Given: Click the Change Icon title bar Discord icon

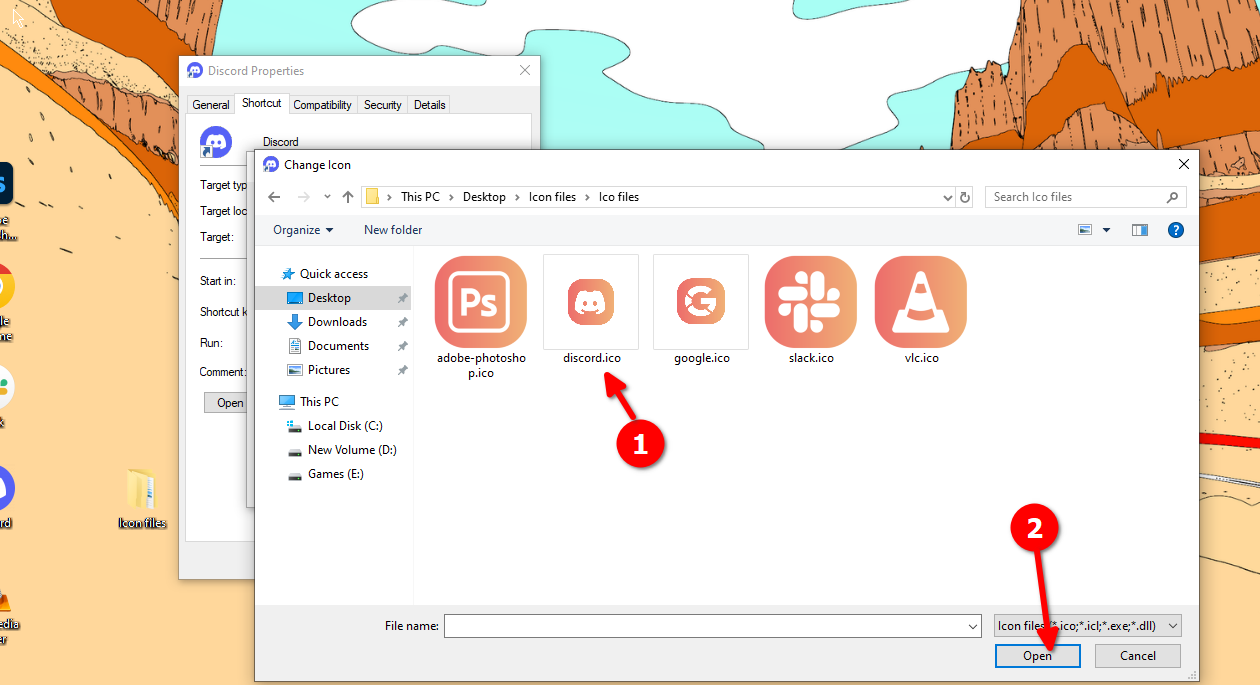Looking at the screenshot, I should (x=270, y=165).
